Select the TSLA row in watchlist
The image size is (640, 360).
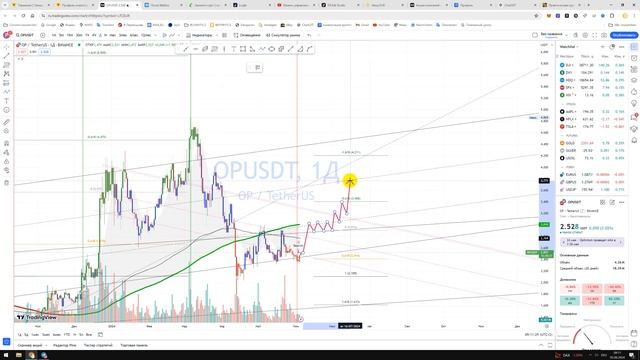pyautogui.click(x=592, y=127)
